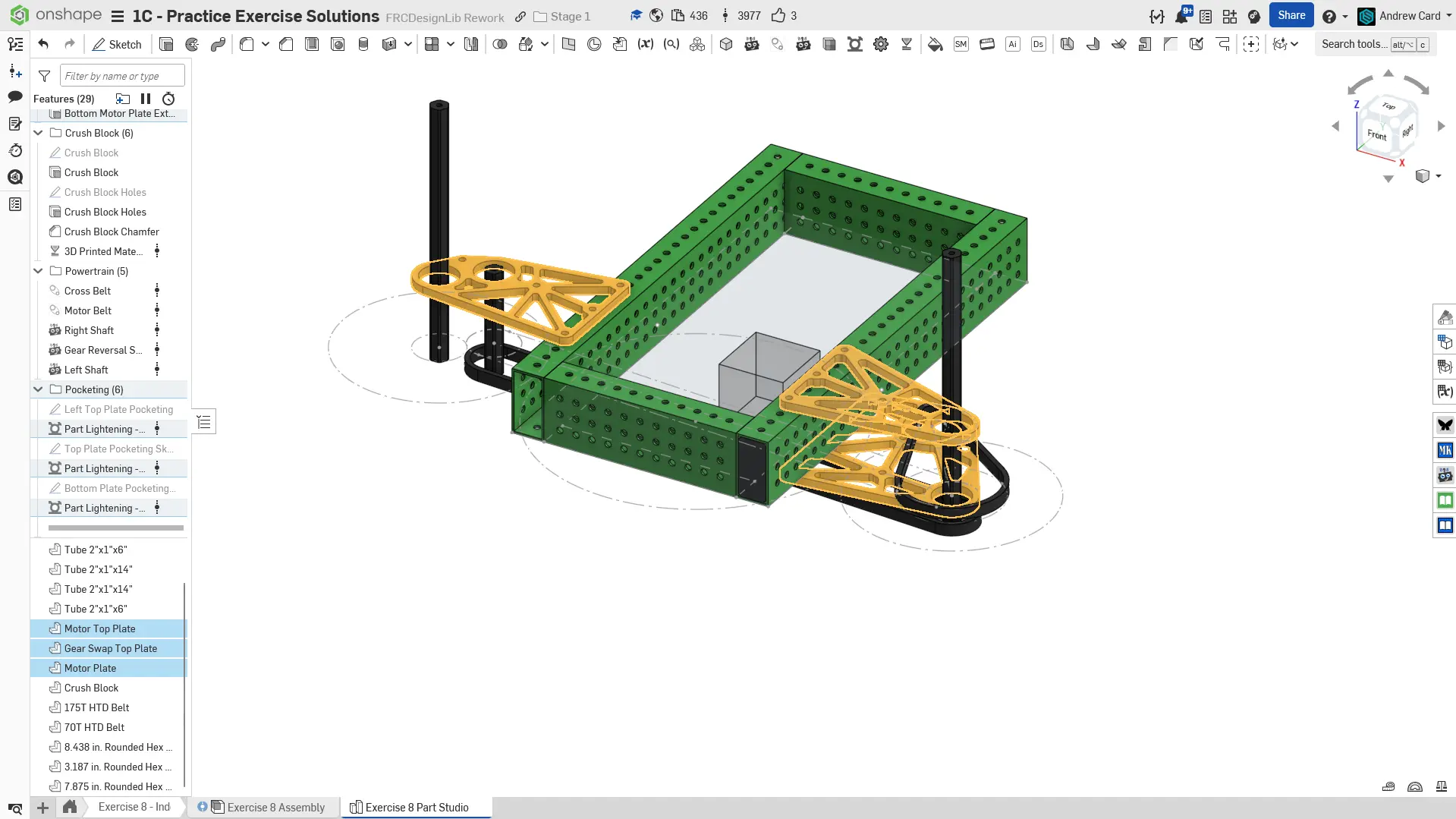Click the add folder icon in Features header
Image resolution: width=1456 pixels, height=819 pixels.
(x=122, y=99)
